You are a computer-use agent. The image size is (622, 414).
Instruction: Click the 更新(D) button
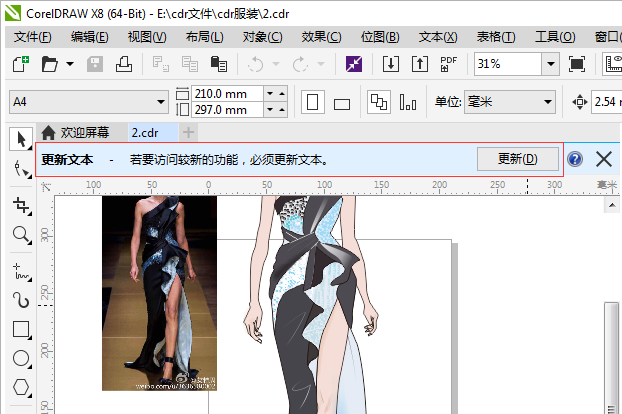[518, 159]
